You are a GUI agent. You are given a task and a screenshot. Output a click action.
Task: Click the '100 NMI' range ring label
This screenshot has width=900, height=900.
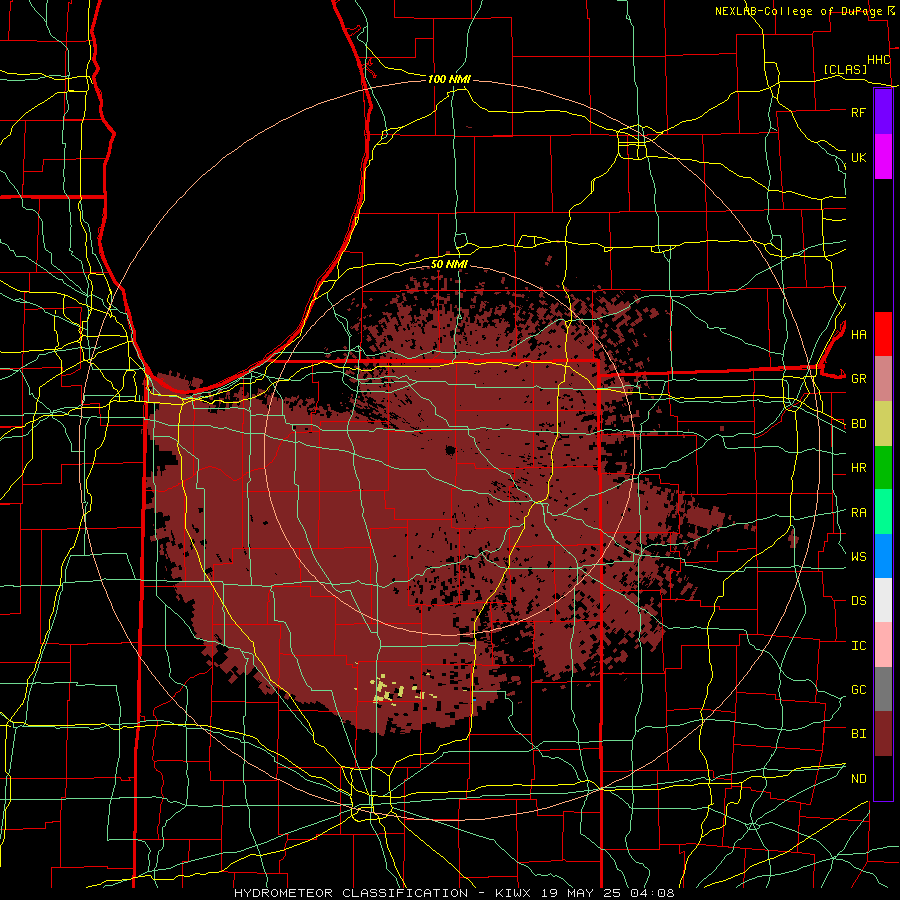449,79
